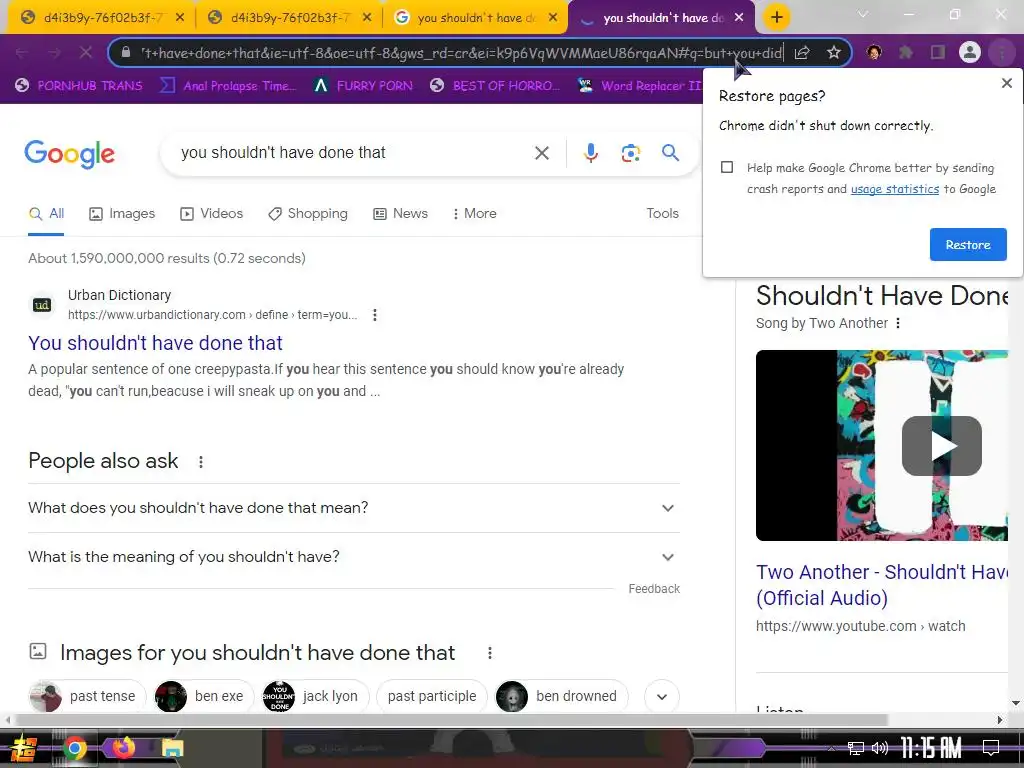The image size is (1024, 768).
Task: Switch to the News results tab
Action: 400,214
